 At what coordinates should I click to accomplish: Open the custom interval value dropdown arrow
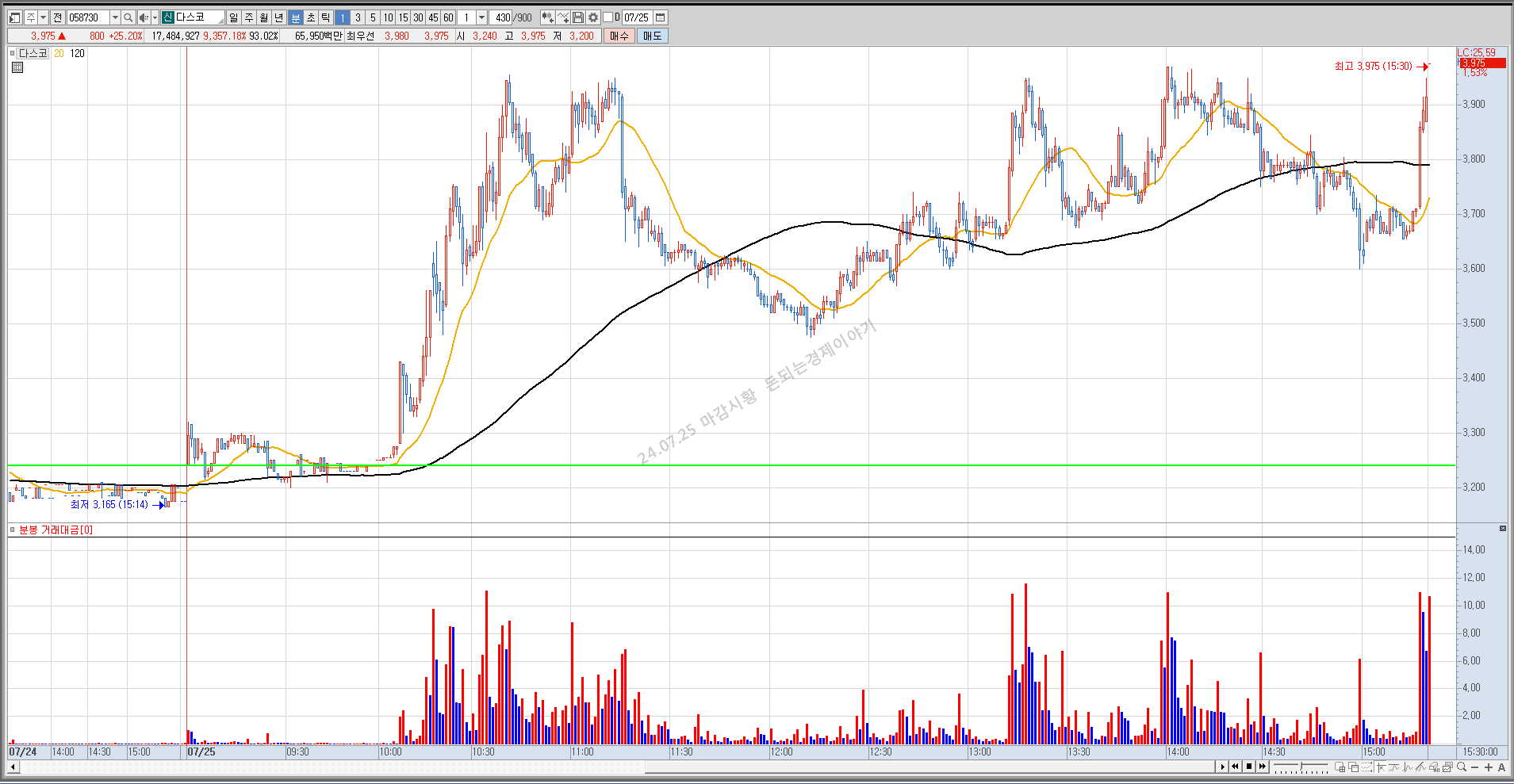tap(481, 17)
